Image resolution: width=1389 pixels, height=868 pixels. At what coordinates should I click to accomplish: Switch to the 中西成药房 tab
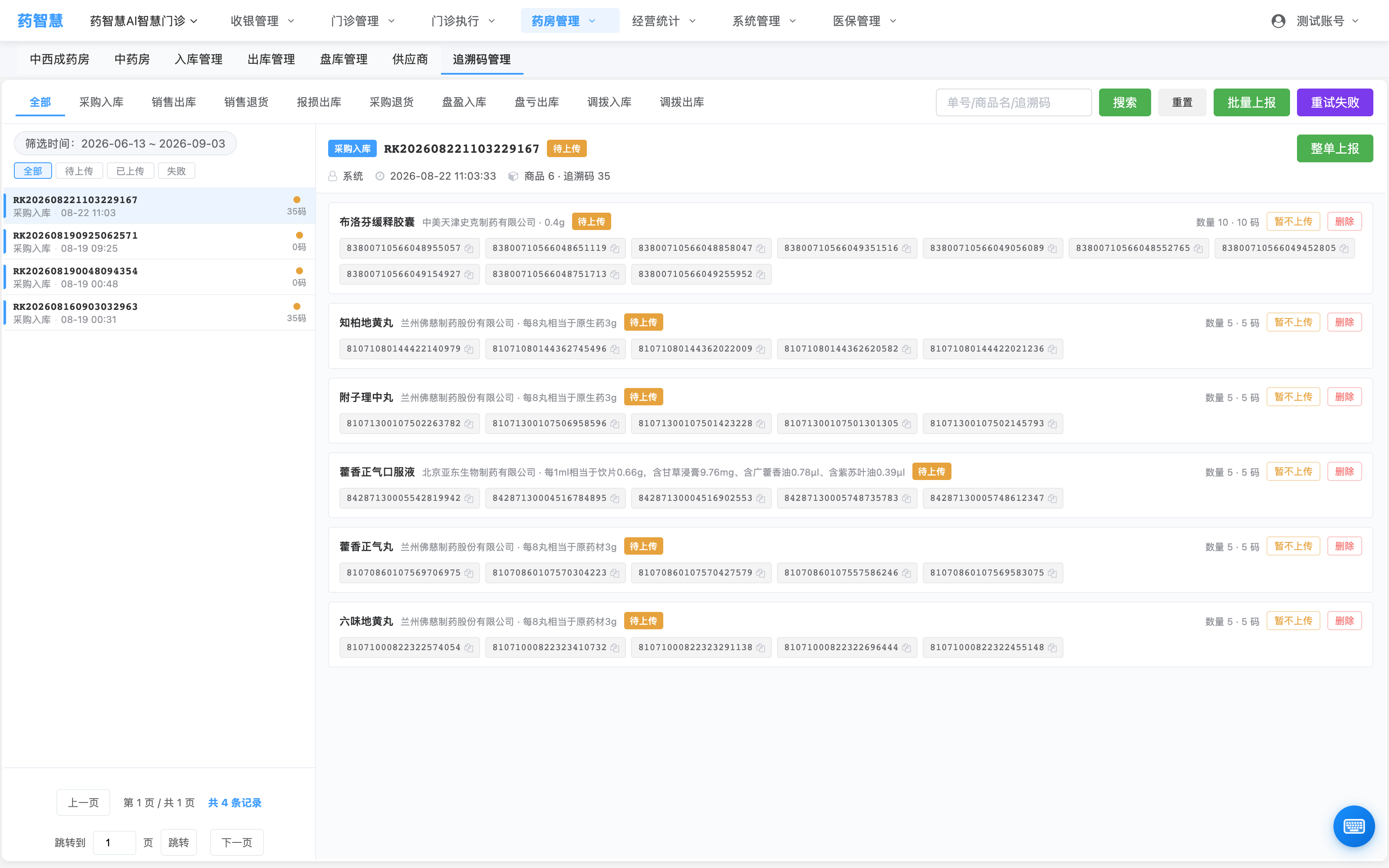(x=60, y=59)
